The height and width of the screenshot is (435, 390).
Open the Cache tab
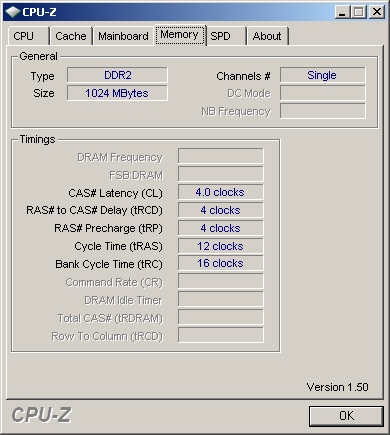coord(71,36)
